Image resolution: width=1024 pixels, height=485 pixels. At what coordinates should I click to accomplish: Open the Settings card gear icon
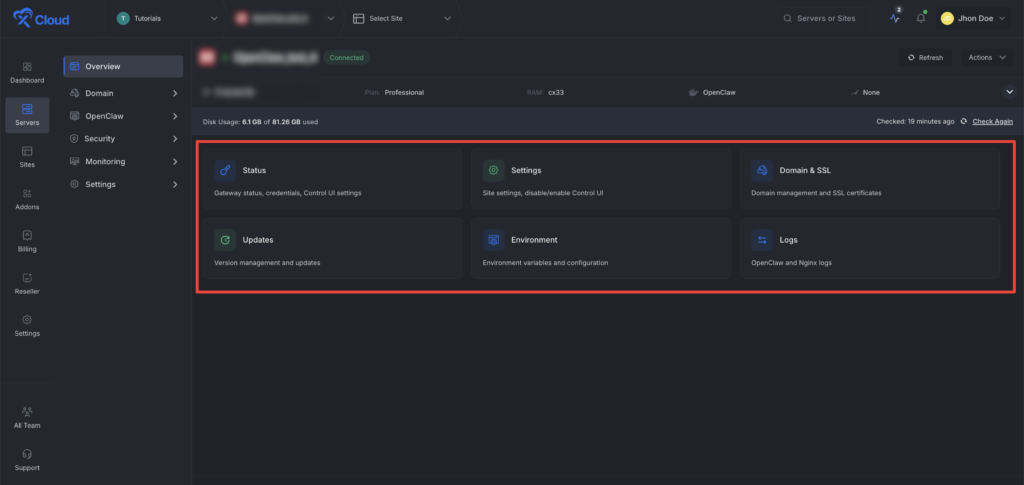click(x=493, y=170)
